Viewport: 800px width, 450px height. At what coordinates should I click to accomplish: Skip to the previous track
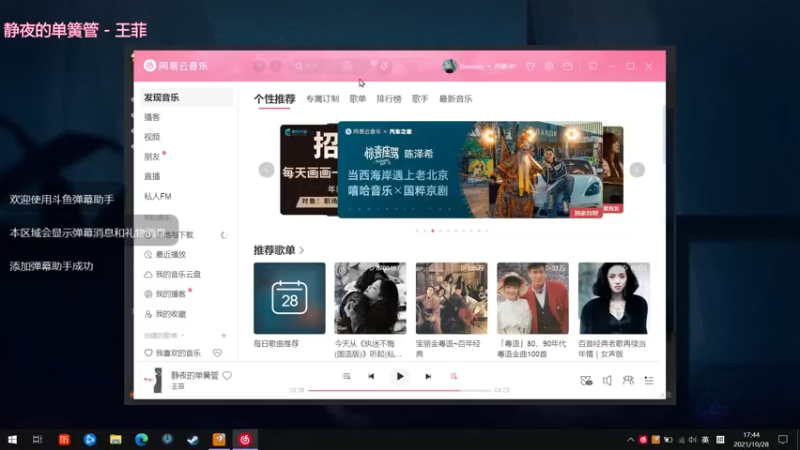pyautogui.click(x=371, y=377)
